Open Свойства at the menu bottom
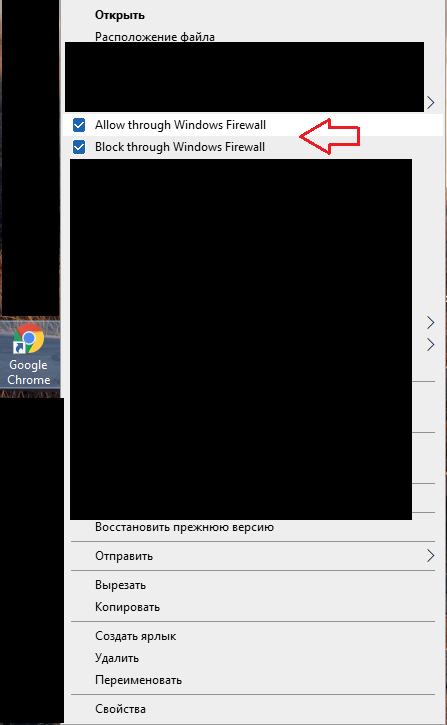Image resolution: width=447 pixels, height=725 pixels. click(120, 709)
